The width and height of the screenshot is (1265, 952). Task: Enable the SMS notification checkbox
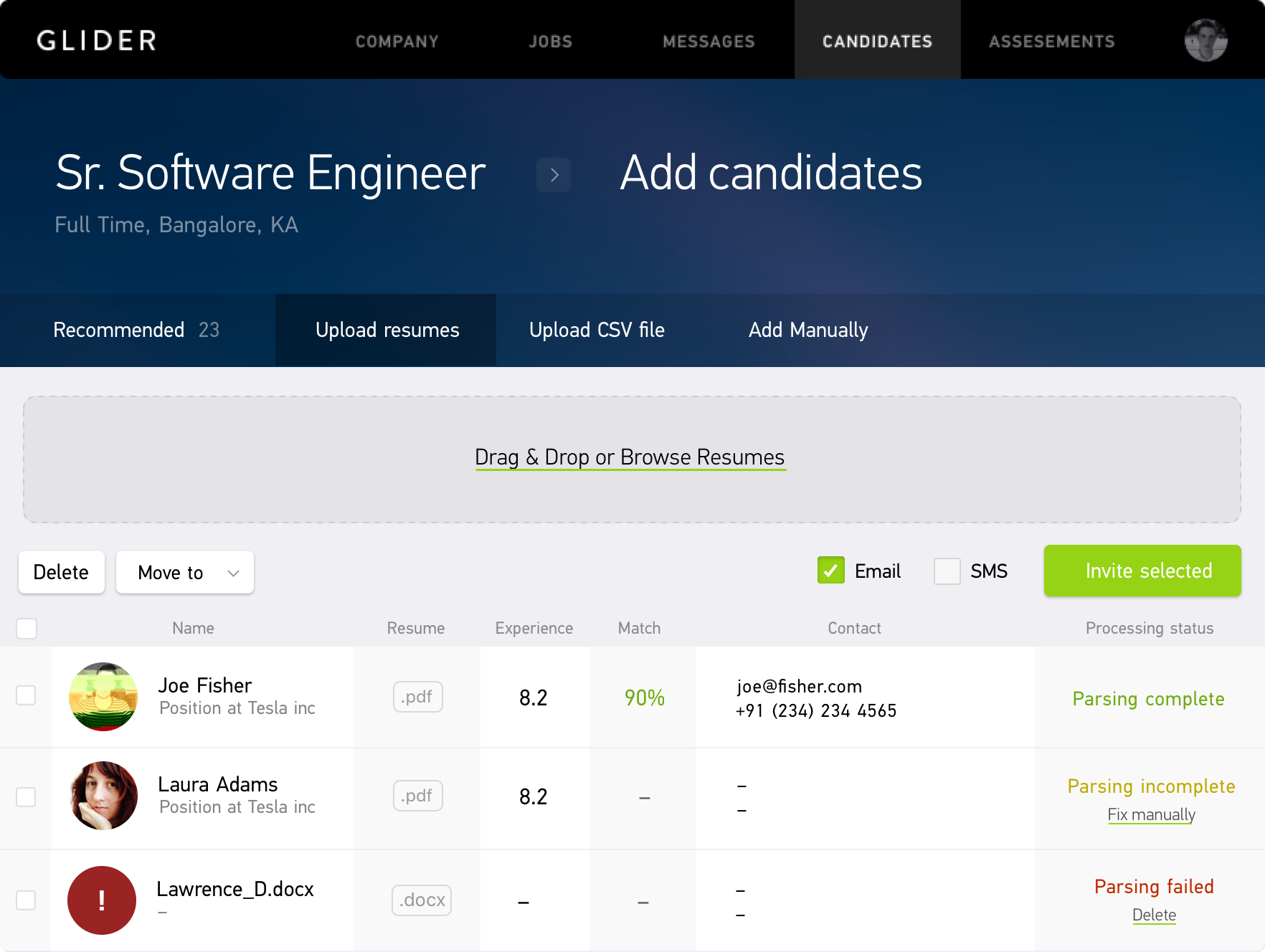[x=947, y=571]
